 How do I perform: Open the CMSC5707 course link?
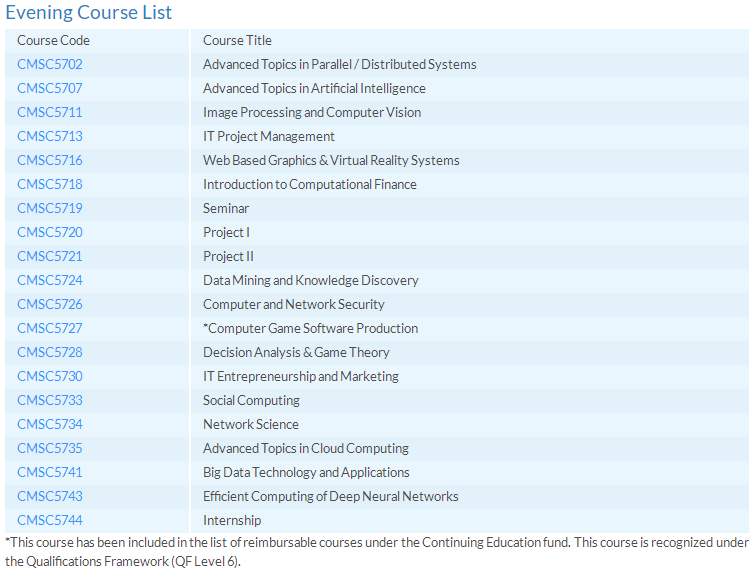click(x=50, y=88)
